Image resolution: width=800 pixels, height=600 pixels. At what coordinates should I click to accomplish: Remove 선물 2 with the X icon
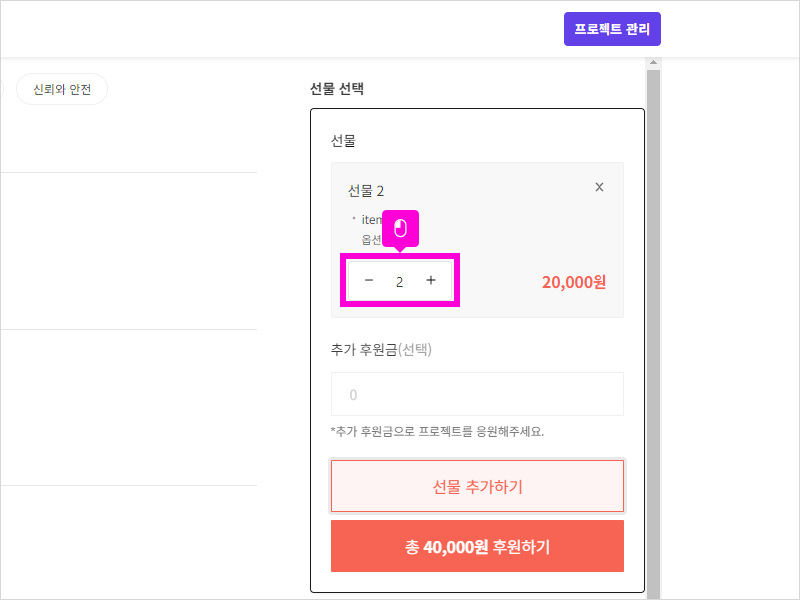[x=599, y=187]
